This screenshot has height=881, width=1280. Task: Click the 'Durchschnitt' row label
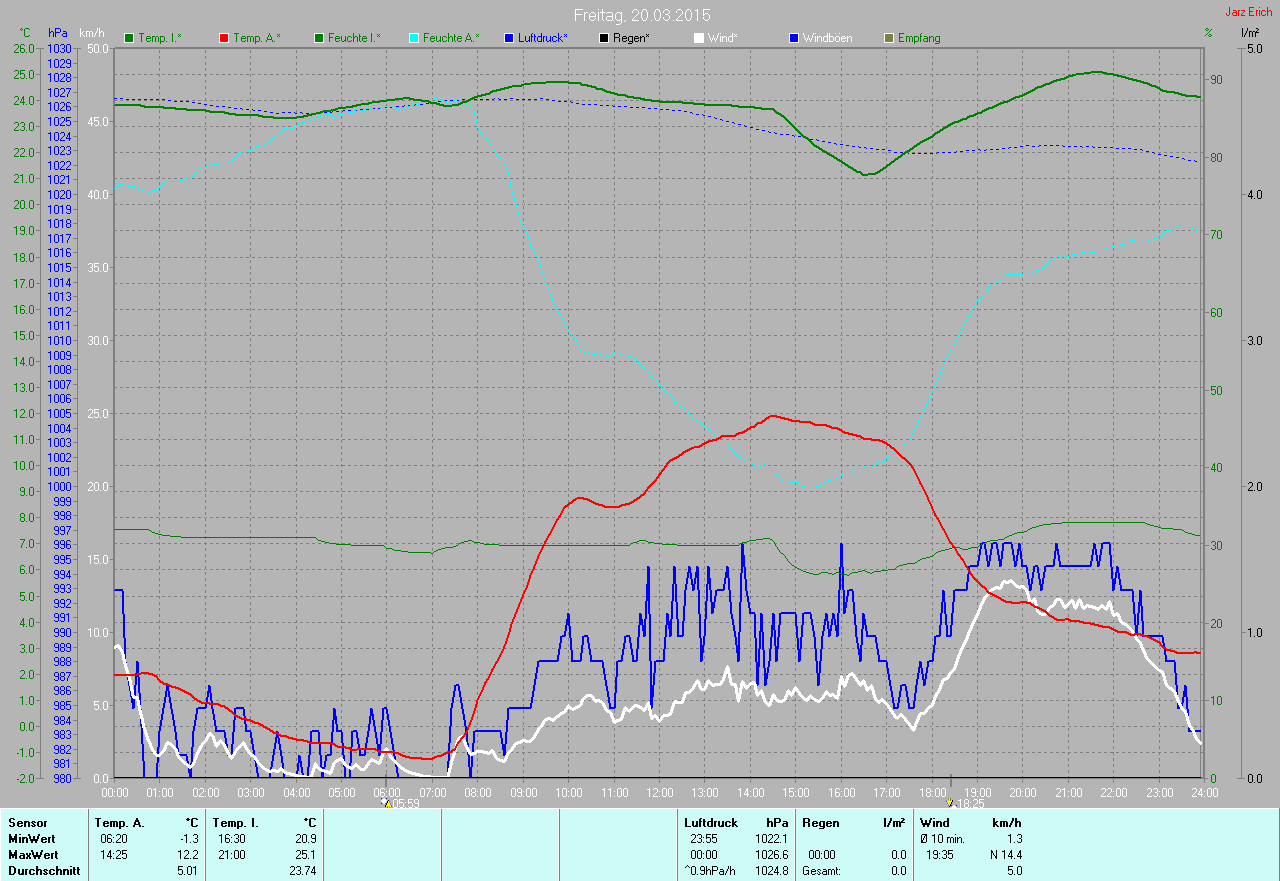44,871
